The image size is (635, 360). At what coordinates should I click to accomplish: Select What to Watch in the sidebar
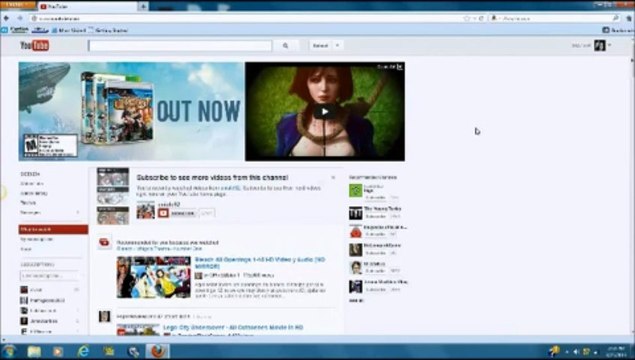point(53,230)
